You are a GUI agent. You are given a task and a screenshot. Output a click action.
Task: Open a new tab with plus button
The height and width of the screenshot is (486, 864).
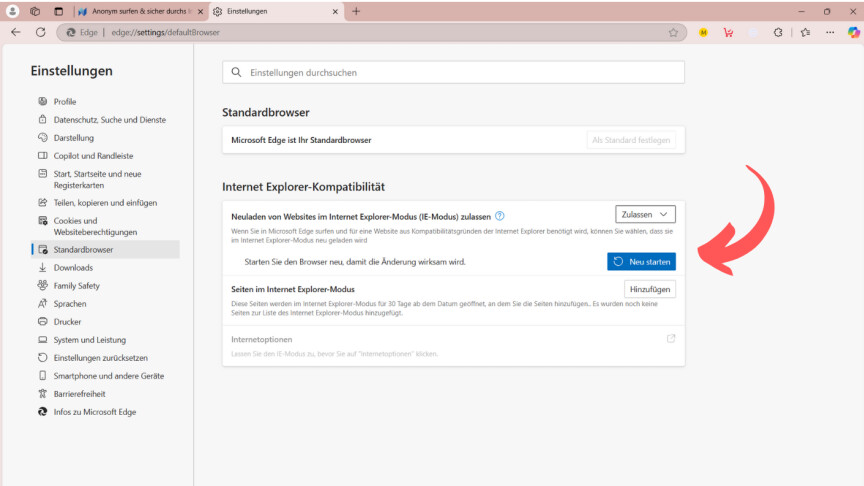[x=356, y=11]
